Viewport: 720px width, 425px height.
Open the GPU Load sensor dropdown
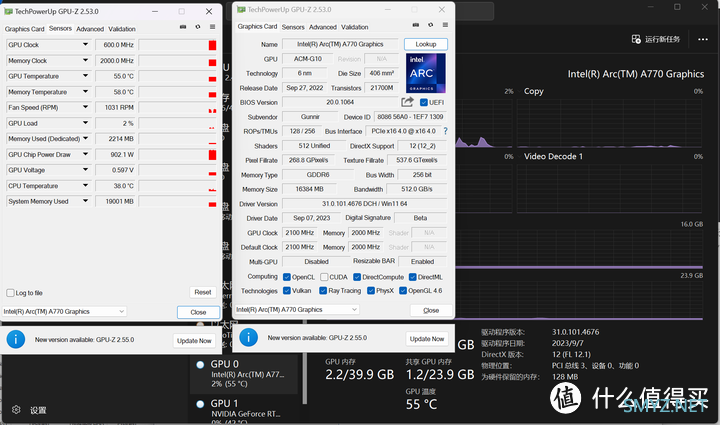85,123
